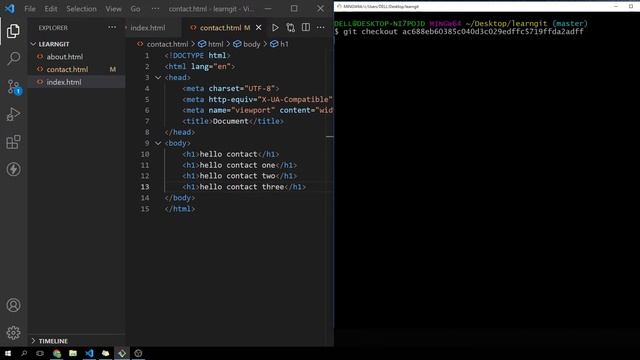This screenshot has height=360, width=640.
Task: Open the Manage gear icon
Action: pos(13,333)
